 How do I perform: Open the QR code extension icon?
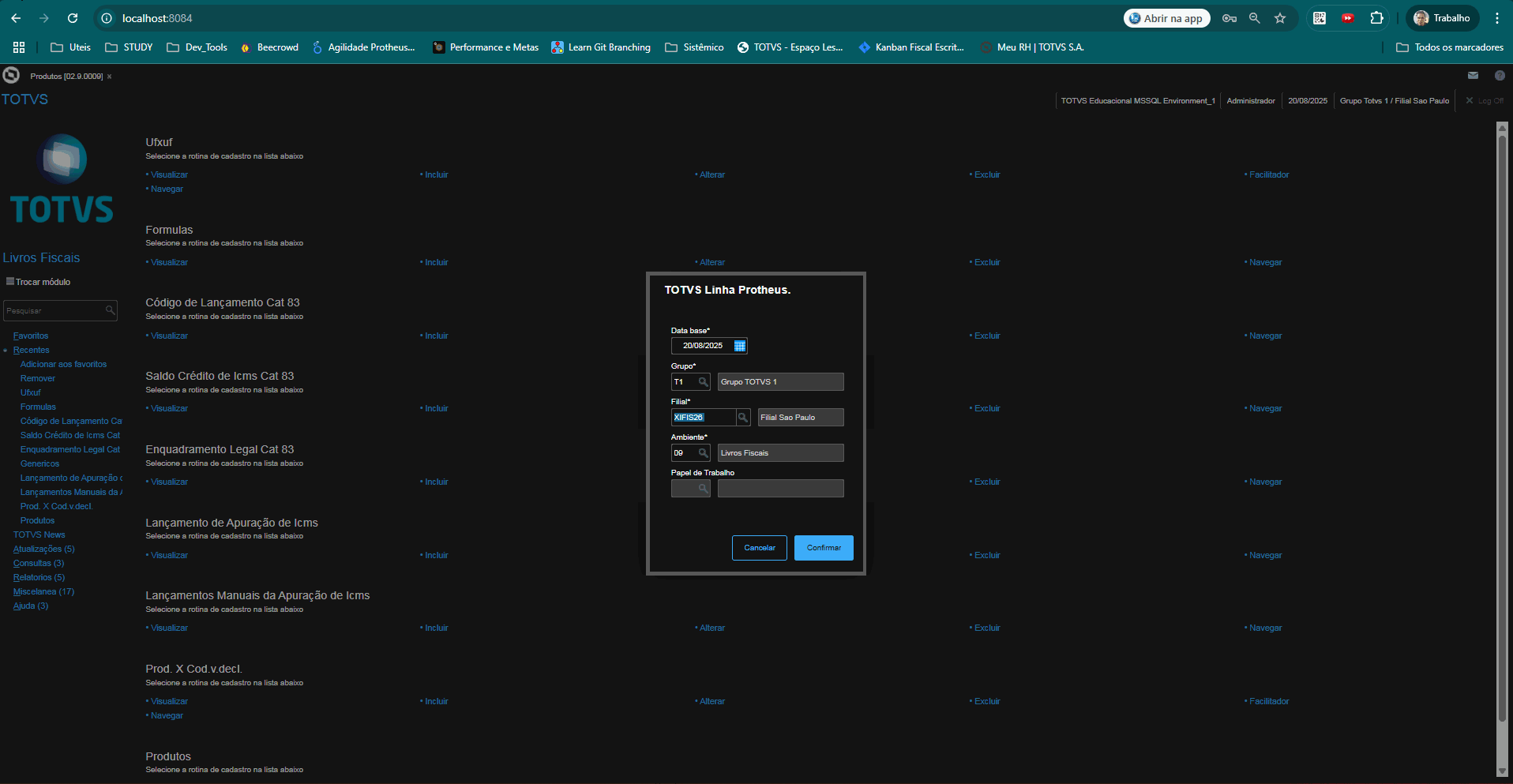pos(1320,18)
